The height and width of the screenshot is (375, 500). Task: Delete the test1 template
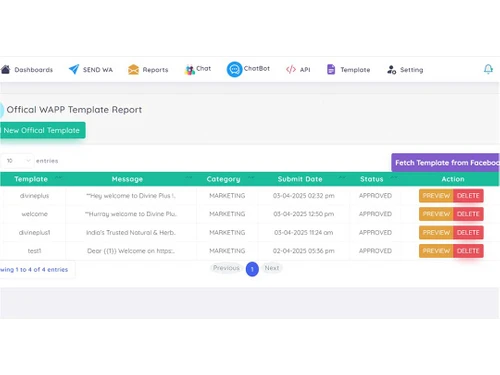(x=468, y=251)
